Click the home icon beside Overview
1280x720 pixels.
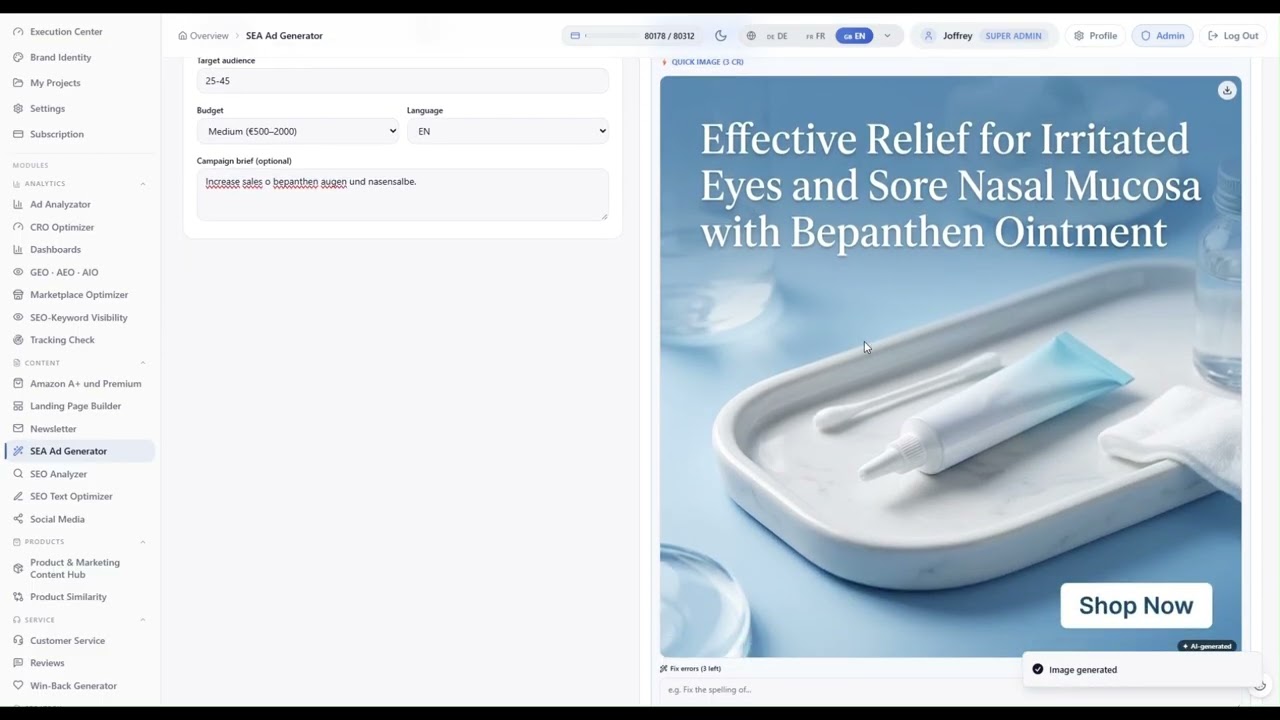[183, 36]
